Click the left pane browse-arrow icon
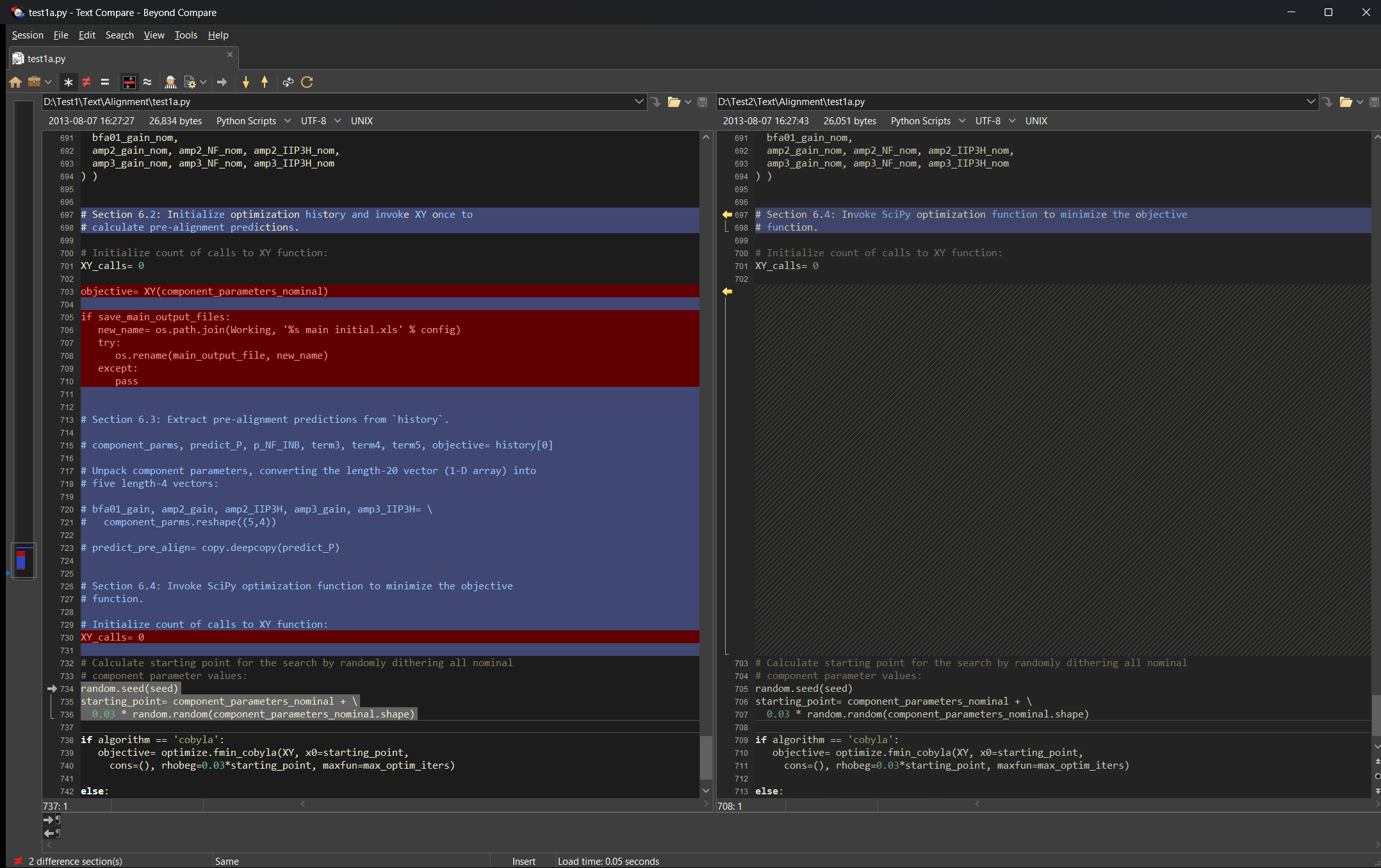 (655, 102)
